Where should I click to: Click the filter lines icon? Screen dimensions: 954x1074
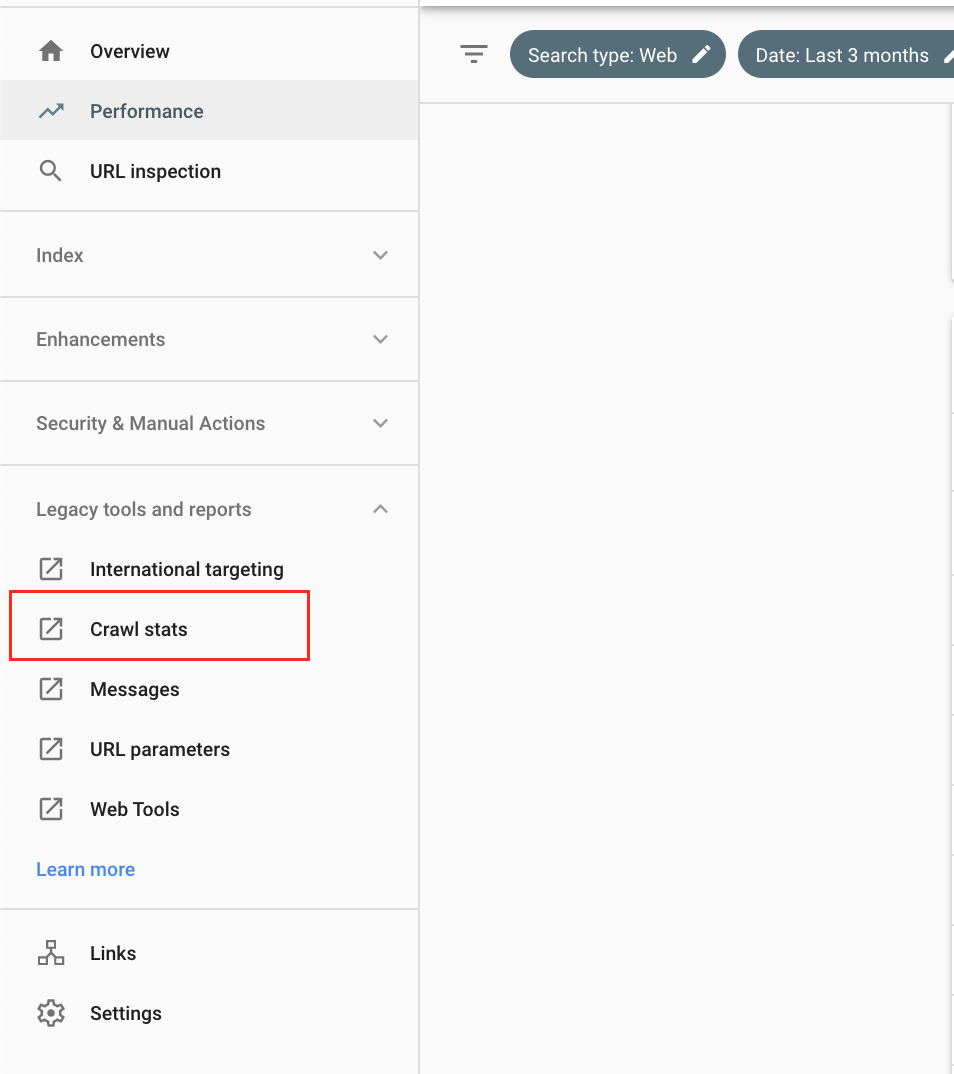tap(474, 55)
